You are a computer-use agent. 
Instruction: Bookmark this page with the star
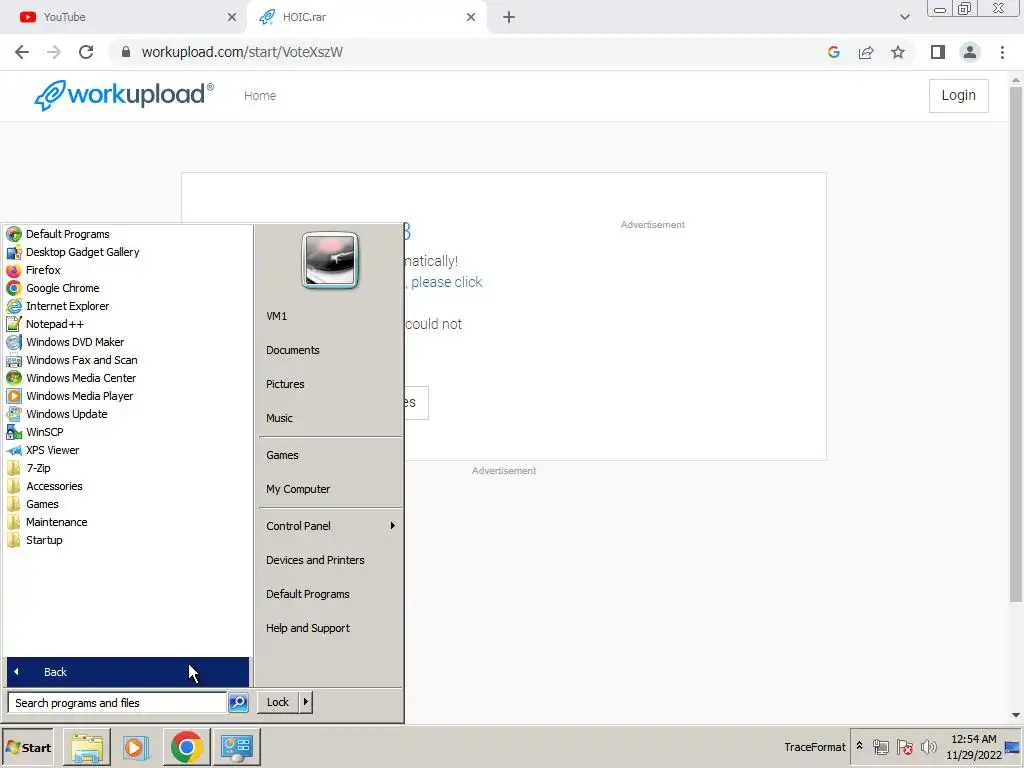[x=898, y=52]
